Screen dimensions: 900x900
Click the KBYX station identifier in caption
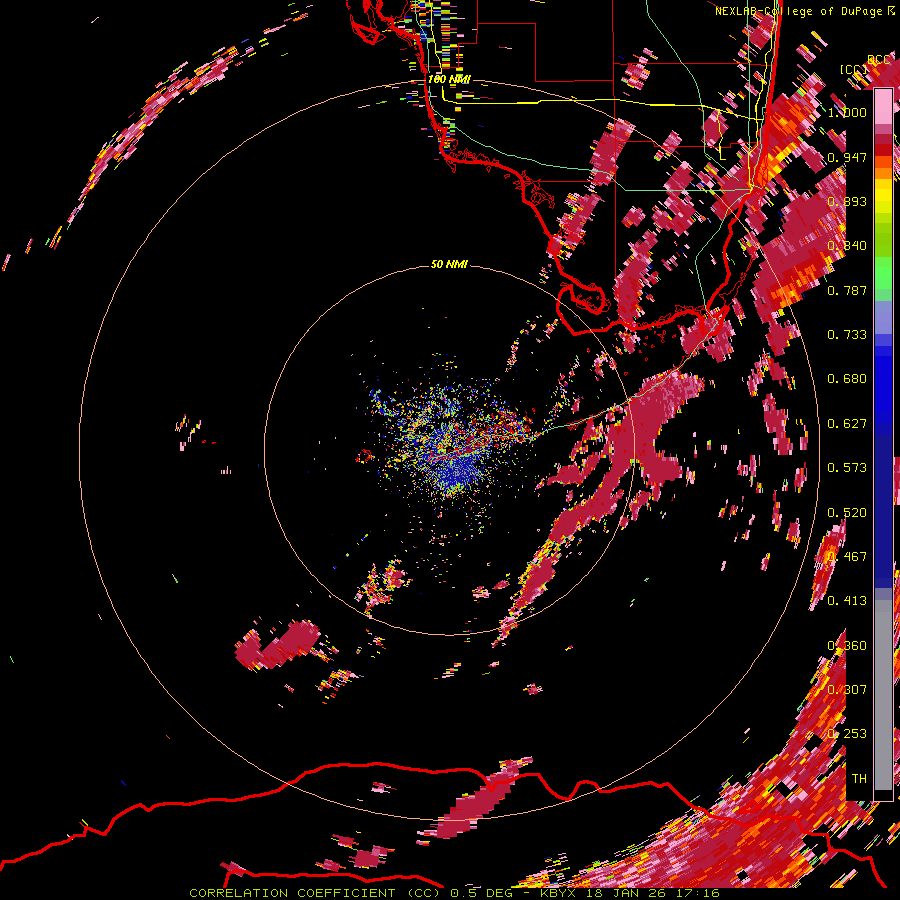559,893
